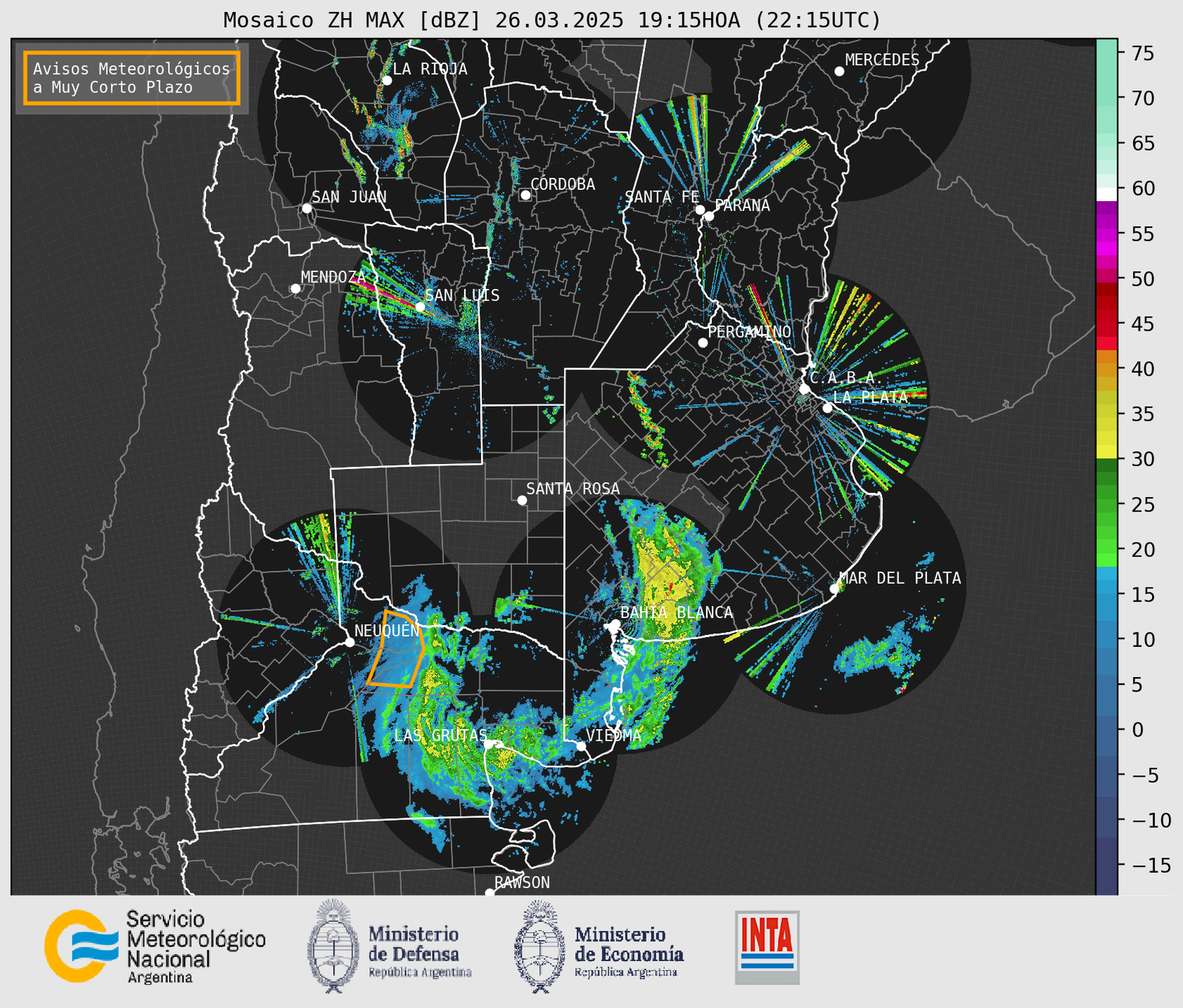Click the 50 tick label on the color scale
This screenshot has height=1008, width=1183.
(x=1142, y=279)
